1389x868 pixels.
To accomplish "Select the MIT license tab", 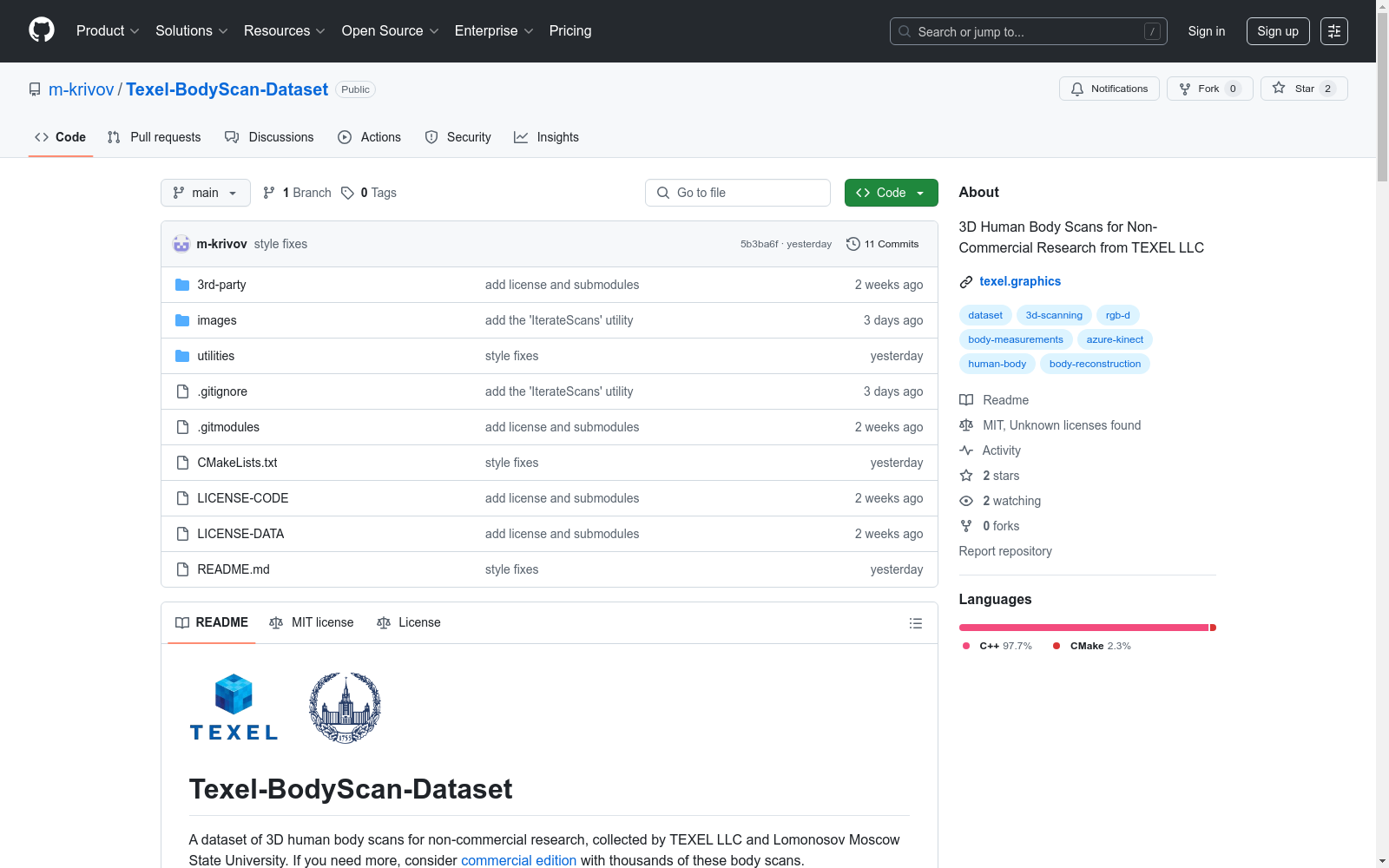I will (312, 623).
